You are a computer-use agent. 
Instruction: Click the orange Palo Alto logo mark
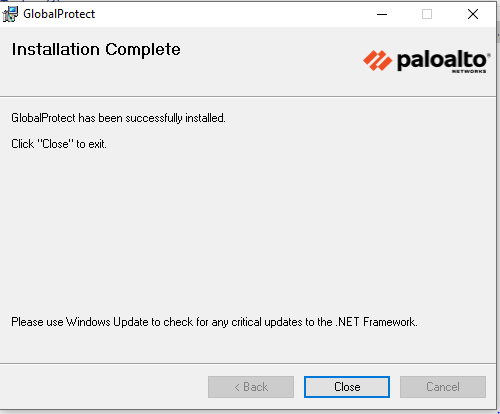click(x=377, y=61)
